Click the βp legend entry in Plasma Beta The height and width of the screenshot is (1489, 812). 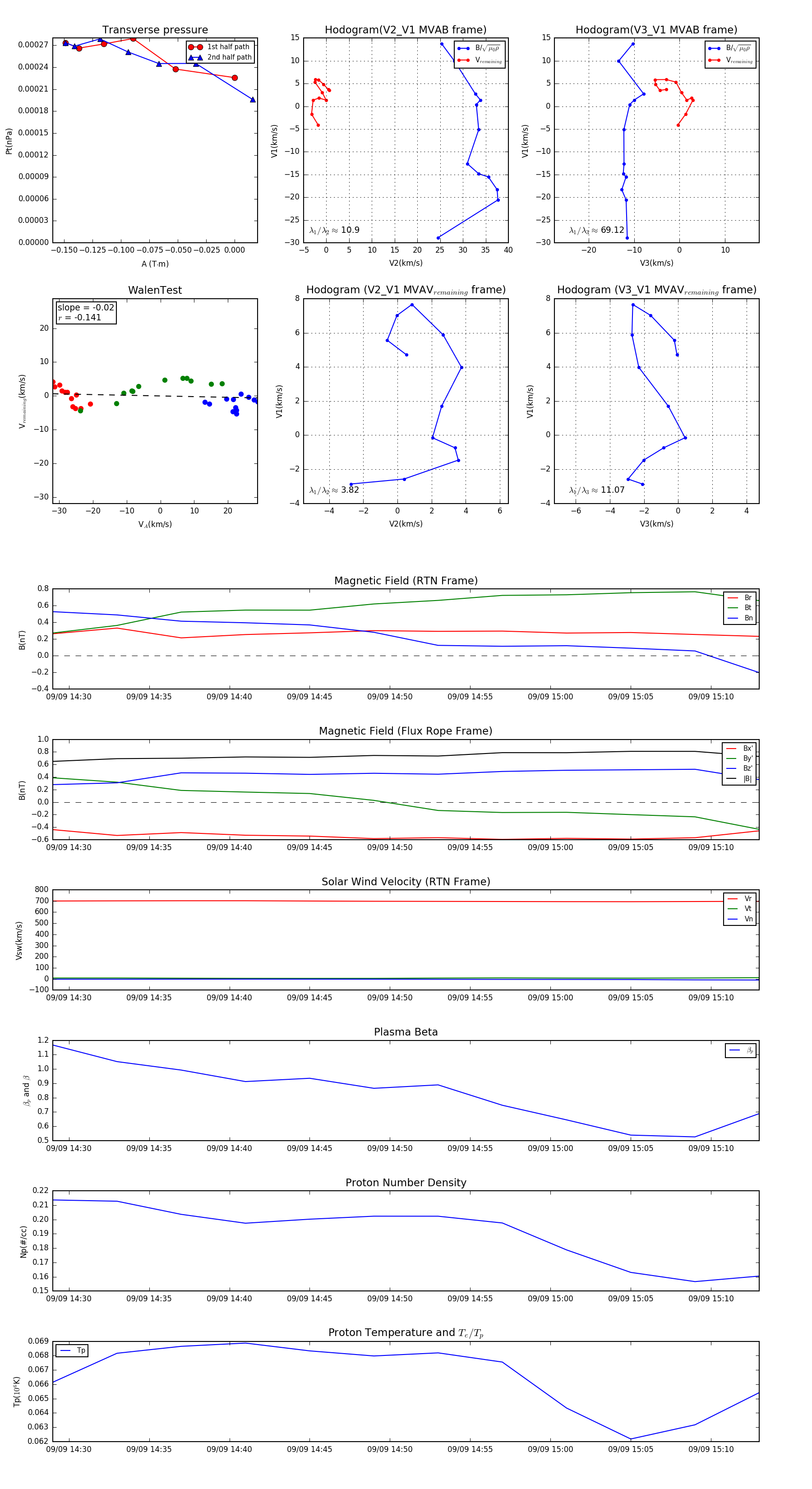tap(741, 1050)
